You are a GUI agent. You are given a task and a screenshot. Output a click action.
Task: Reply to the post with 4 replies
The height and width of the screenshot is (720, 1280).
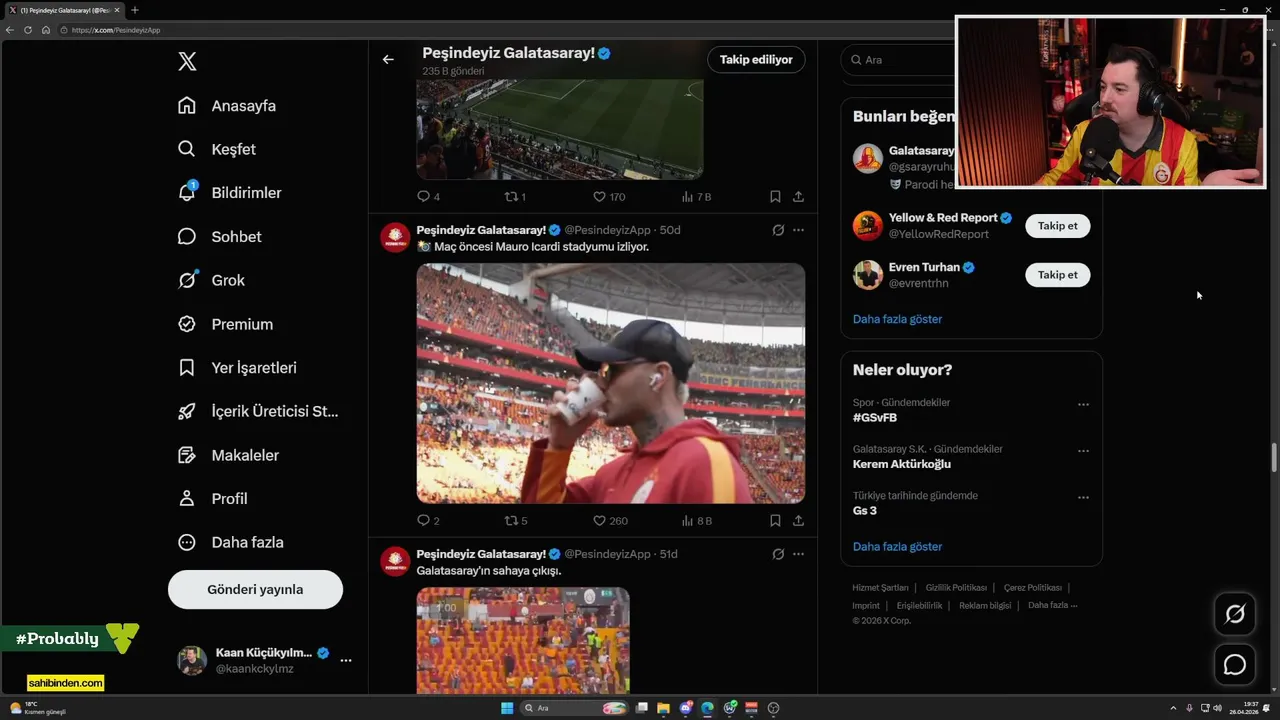click(428, 197)
